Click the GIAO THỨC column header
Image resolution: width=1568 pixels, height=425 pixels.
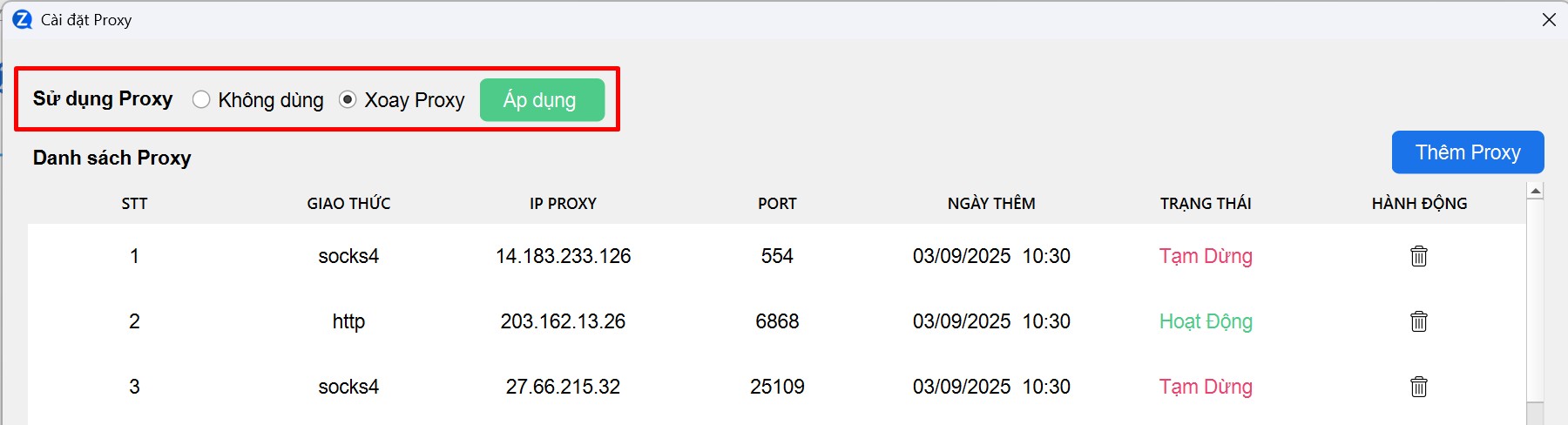pos(348,204)
